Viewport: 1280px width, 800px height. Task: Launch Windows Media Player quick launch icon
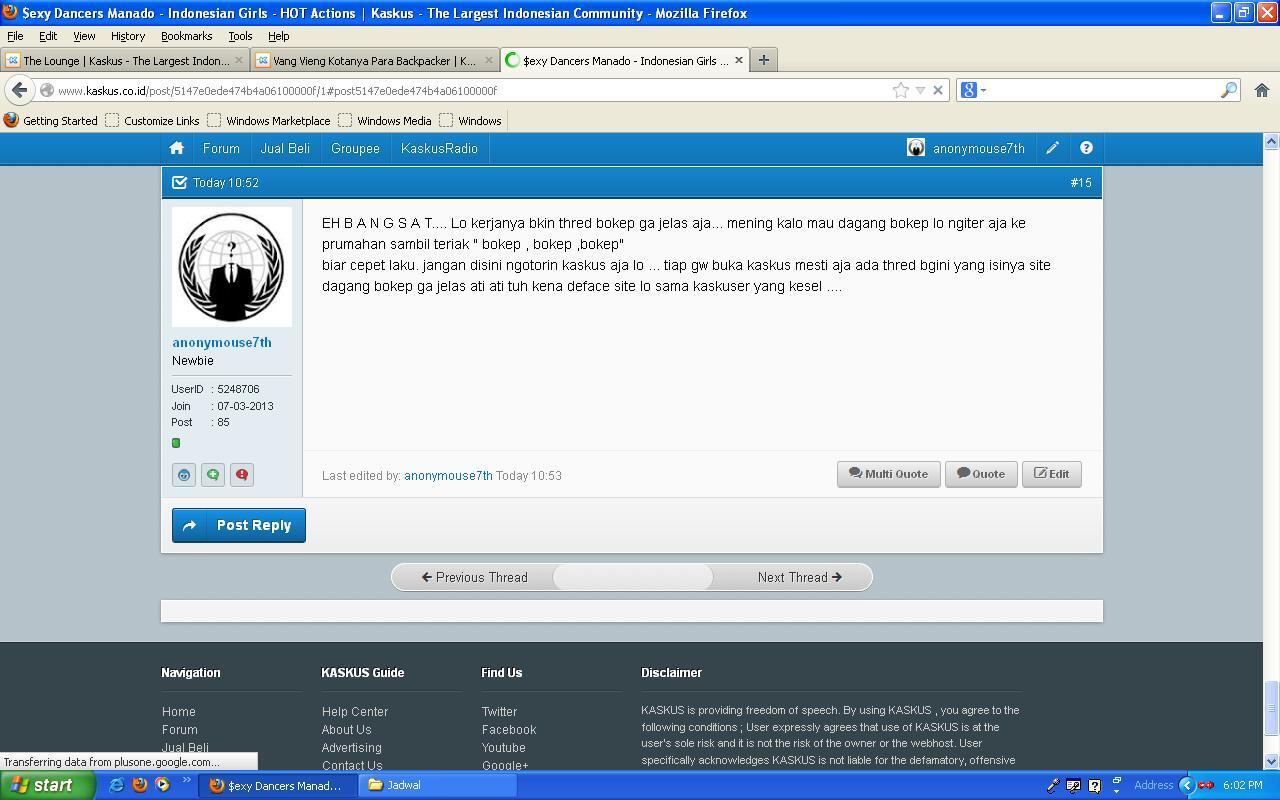pos(162,785)
